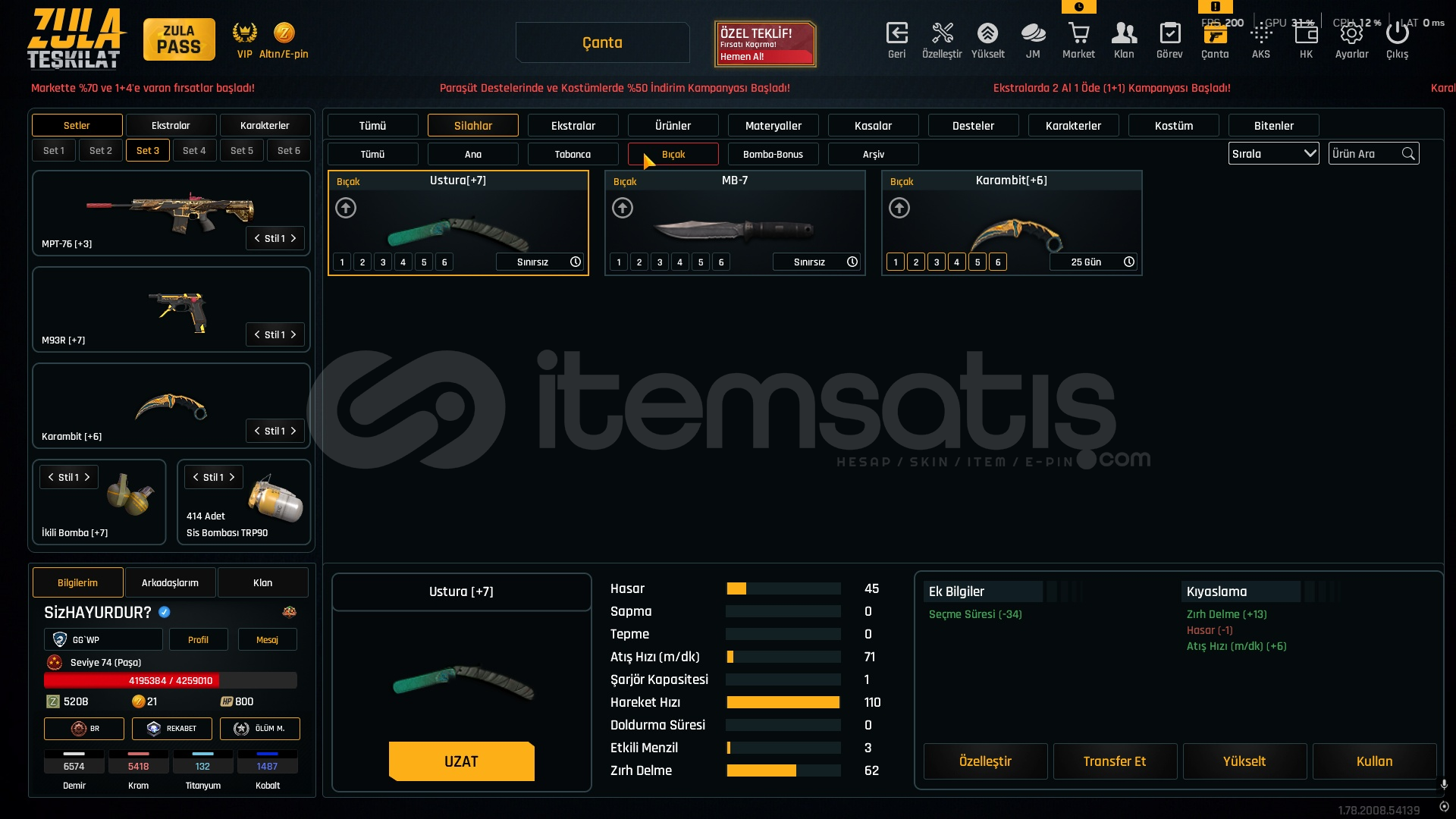Click previous Stil arrow for MPT-76

coord(257,238)
